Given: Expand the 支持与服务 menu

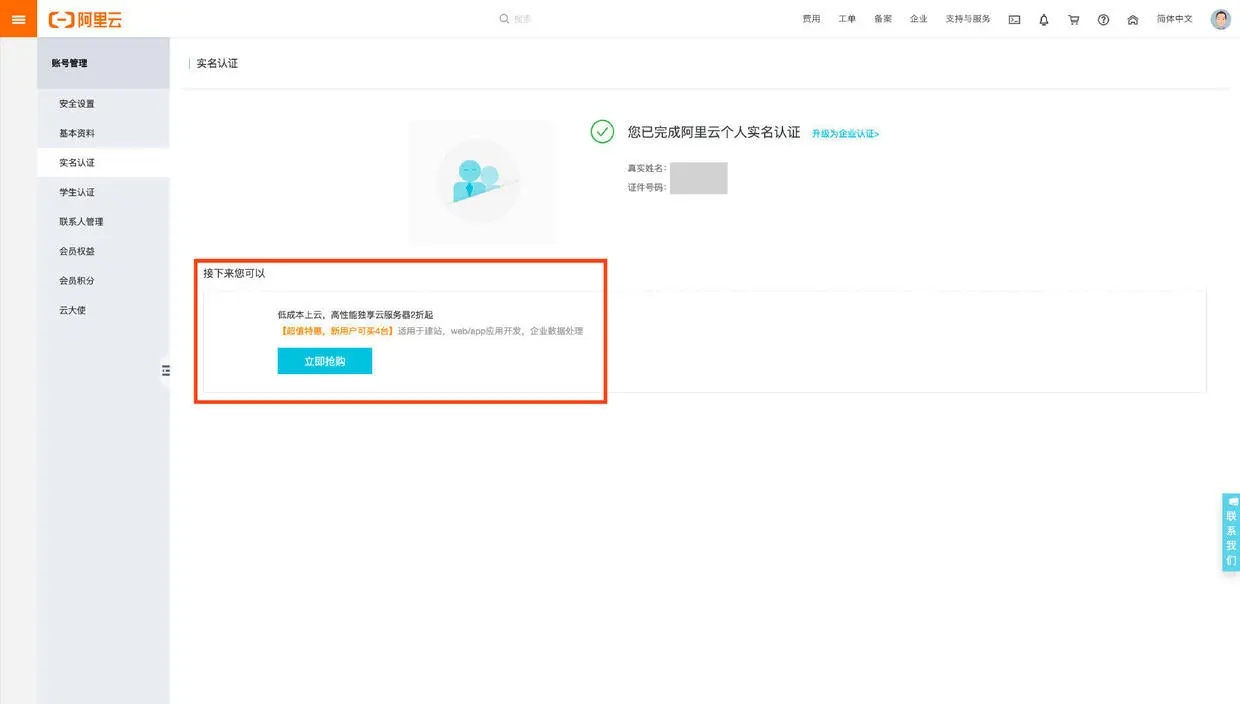Looking at the screenshot, I should point(968,19).
